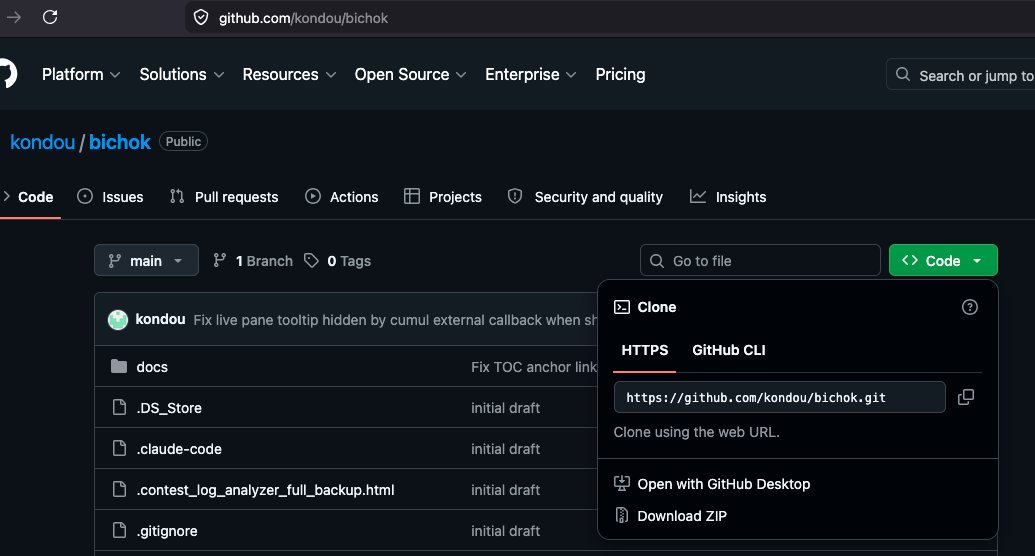Expand the Enterprise menu

(530, 75)
